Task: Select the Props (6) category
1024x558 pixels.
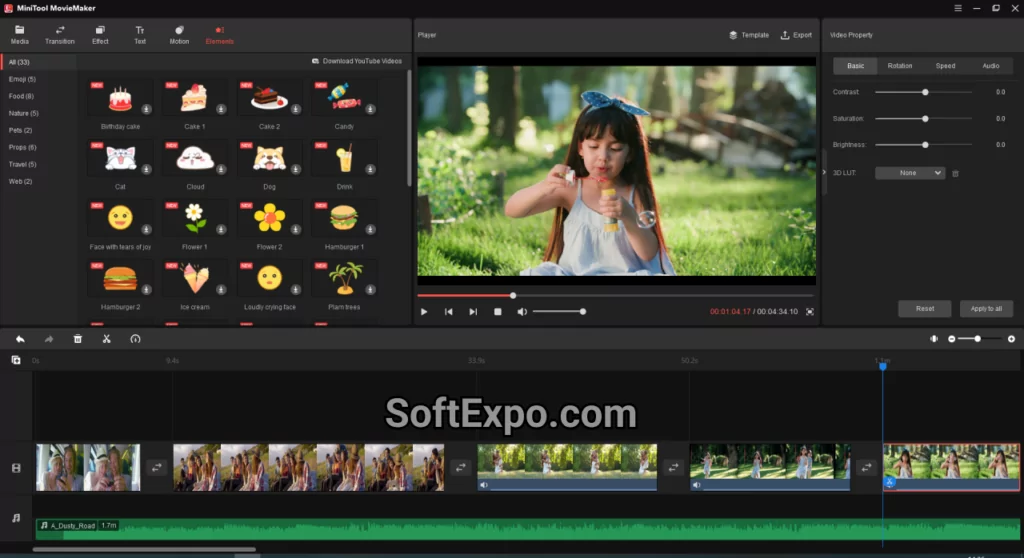Action: pos(22,147)
